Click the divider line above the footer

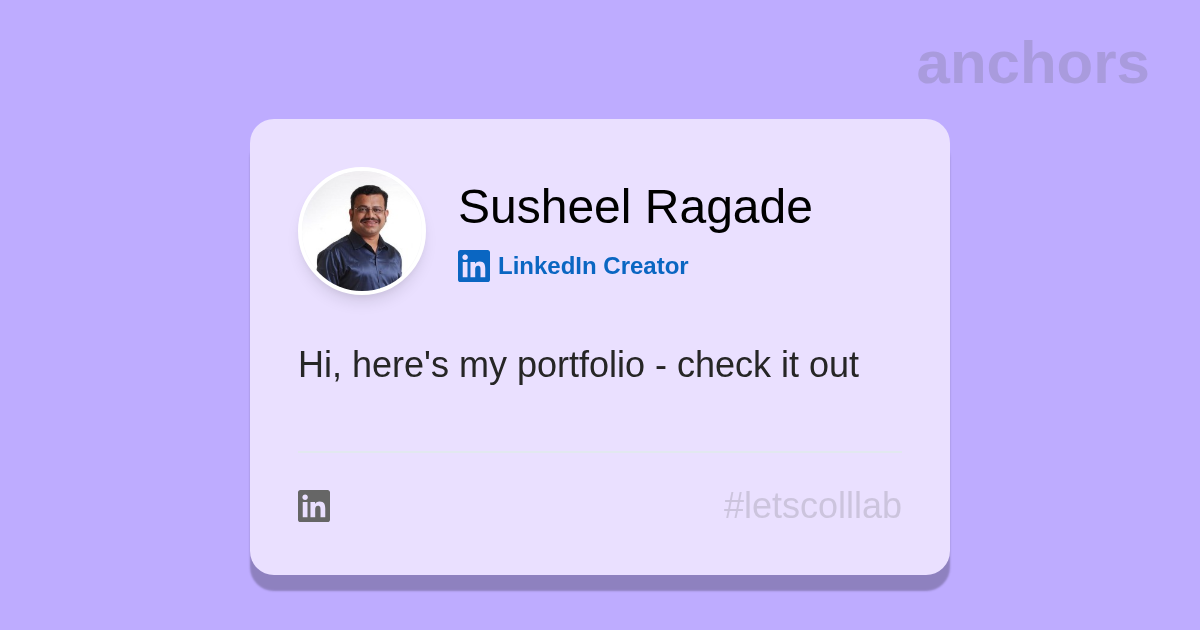[x=600, y=453]
